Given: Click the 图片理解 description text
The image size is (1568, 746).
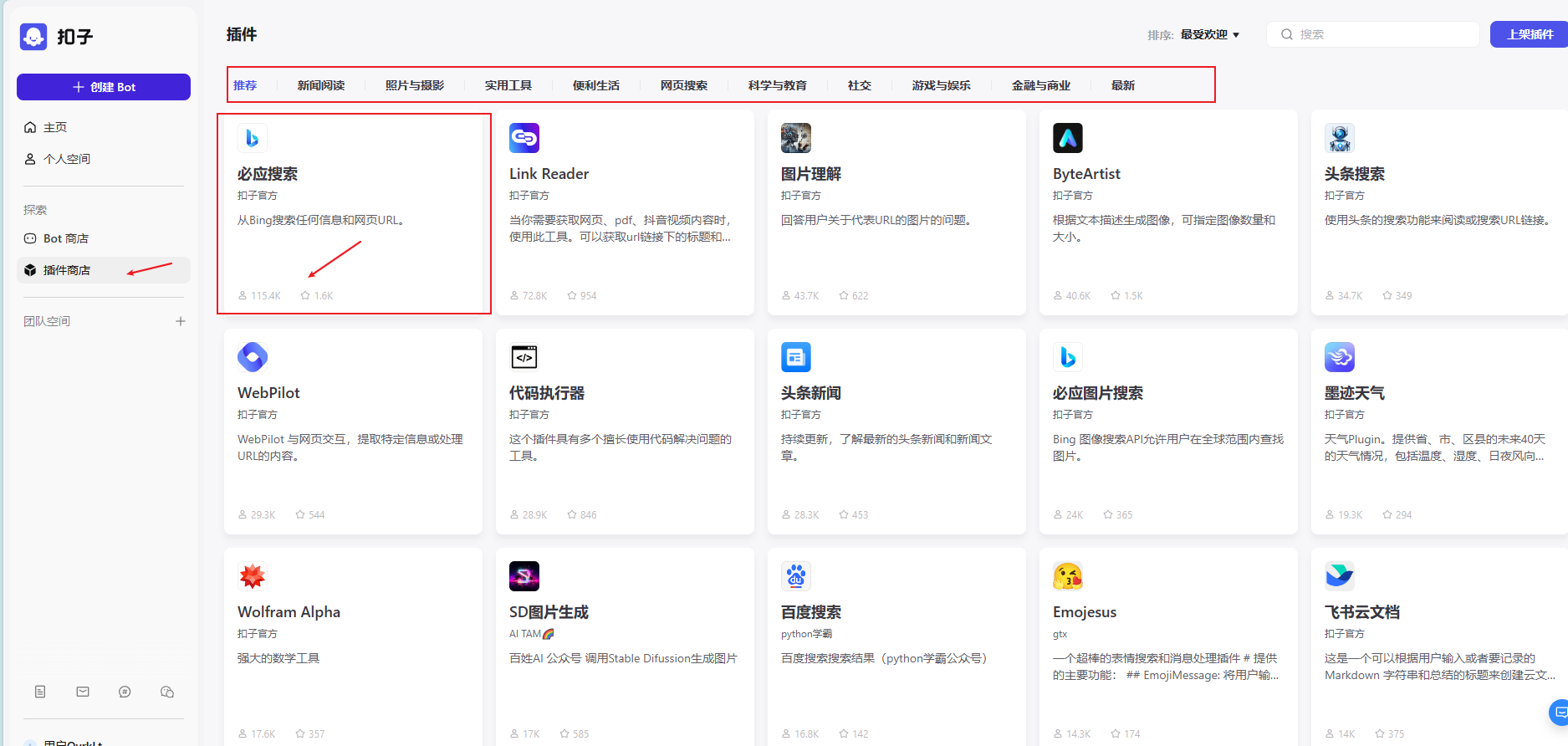Looking at the screenshot, I should (876, 220).
